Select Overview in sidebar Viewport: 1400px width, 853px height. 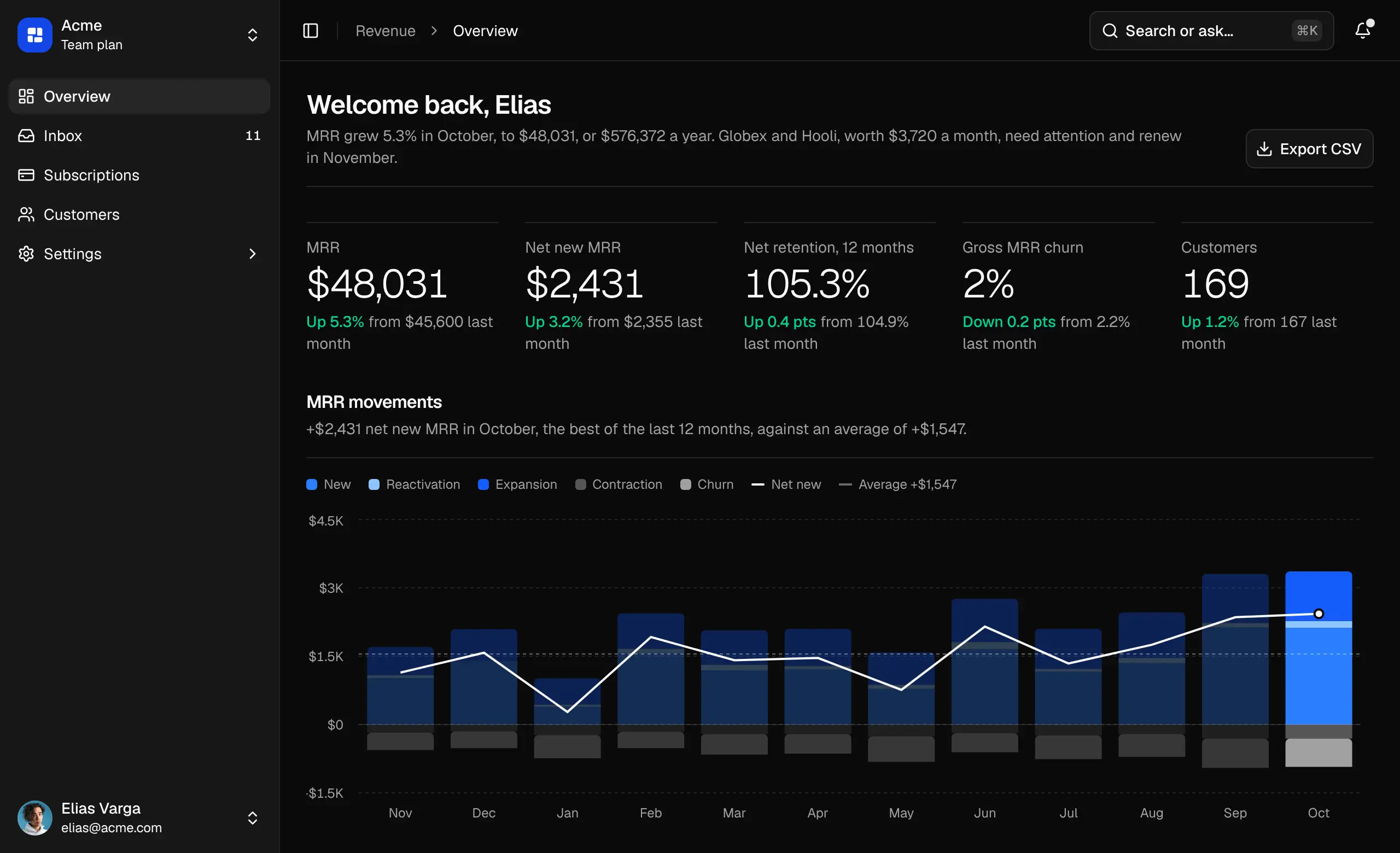139,96
